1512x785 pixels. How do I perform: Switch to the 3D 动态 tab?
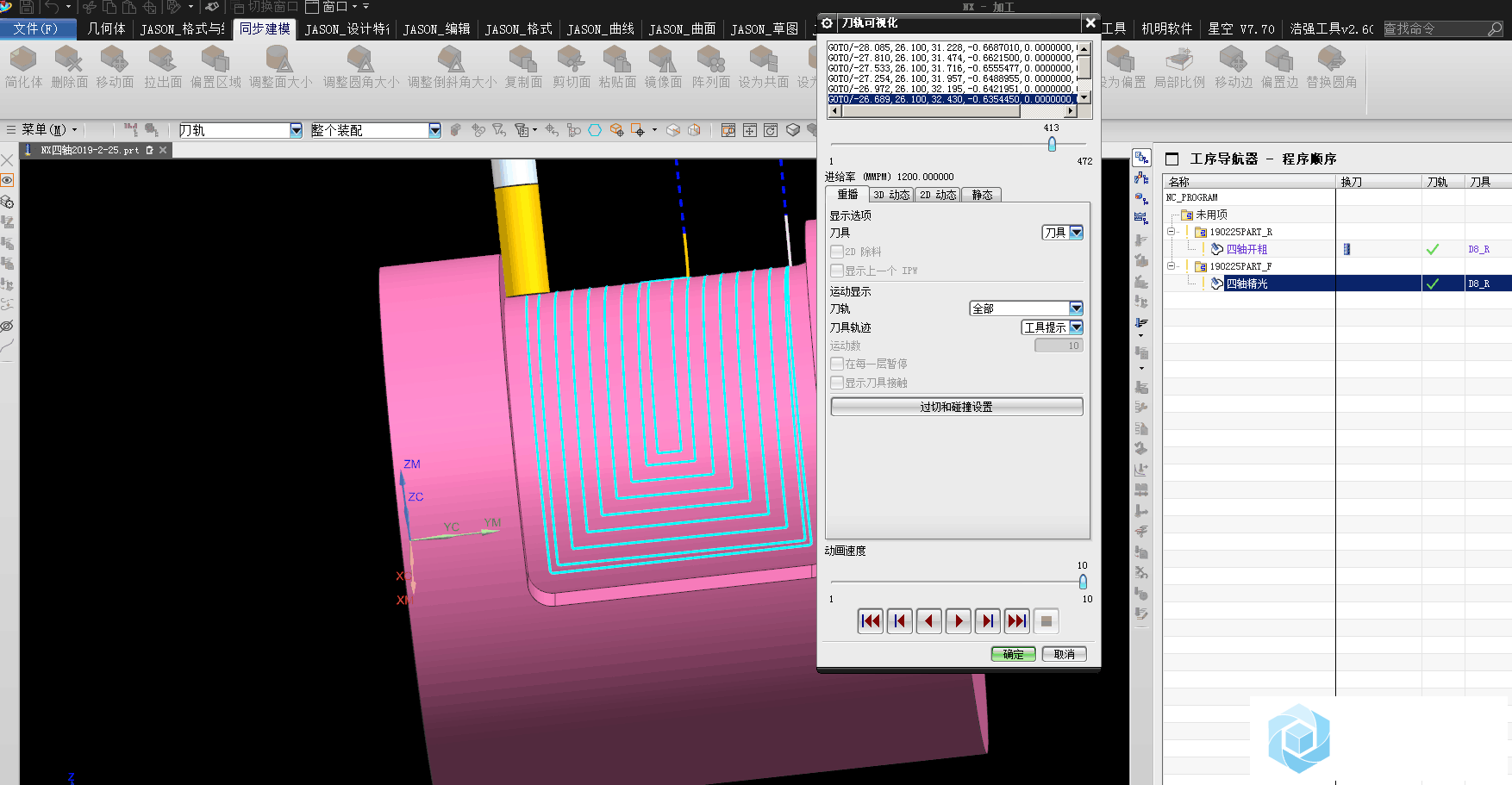click(x=890, y=195)
